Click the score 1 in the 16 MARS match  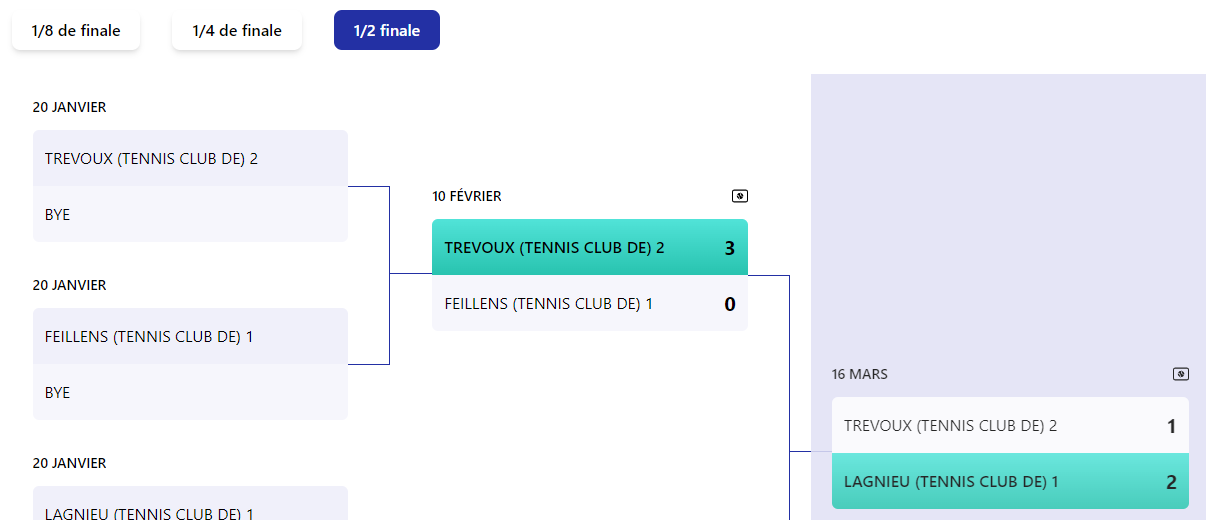[x=1171, y=426]
